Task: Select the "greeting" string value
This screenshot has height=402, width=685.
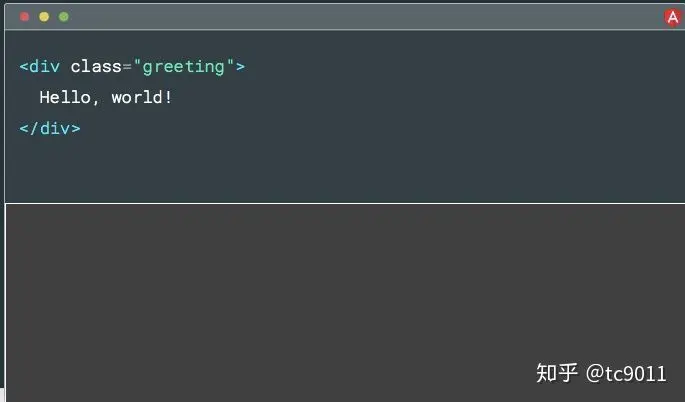Action: pos(183,67)
